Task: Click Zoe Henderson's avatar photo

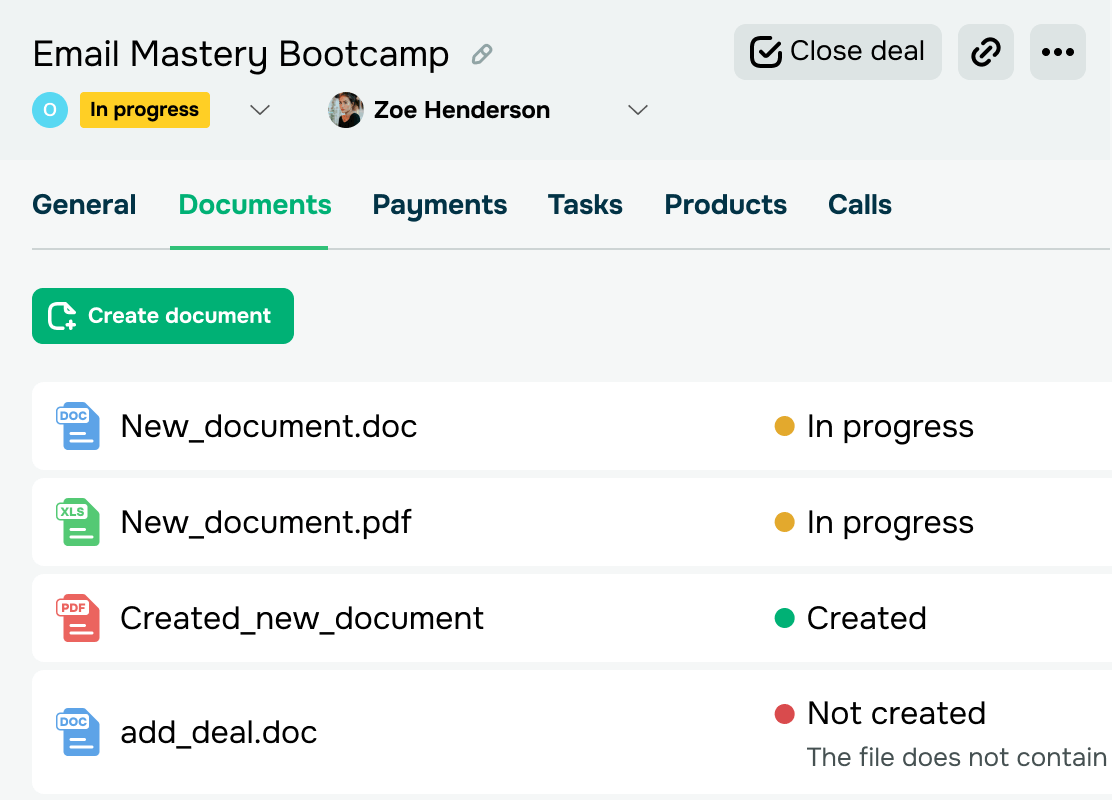Action: pyautogui.click(x=346, y=110)
